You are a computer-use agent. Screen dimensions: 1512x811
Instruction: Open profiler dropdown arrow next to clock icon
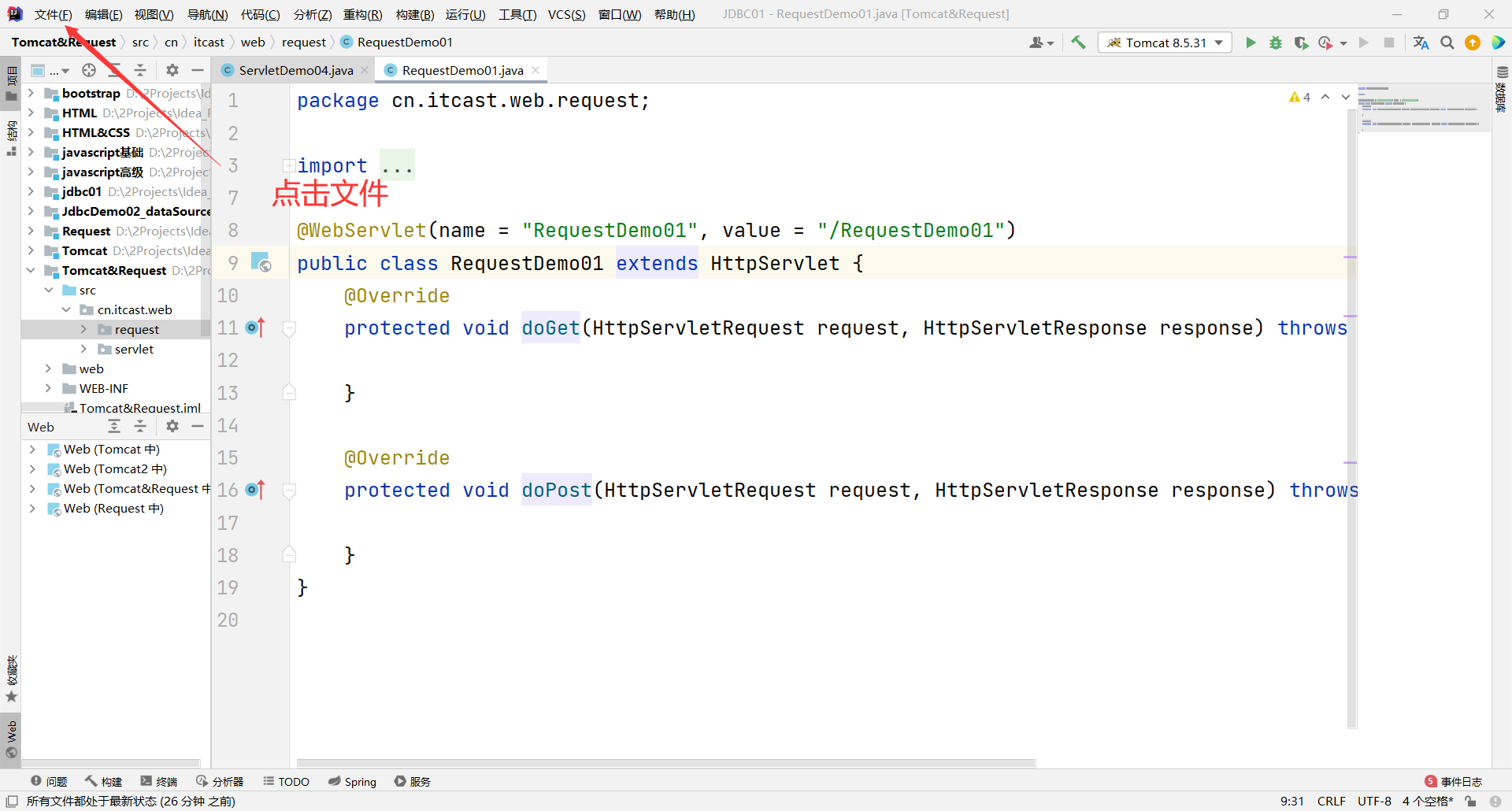click(x=1343, y=43)
